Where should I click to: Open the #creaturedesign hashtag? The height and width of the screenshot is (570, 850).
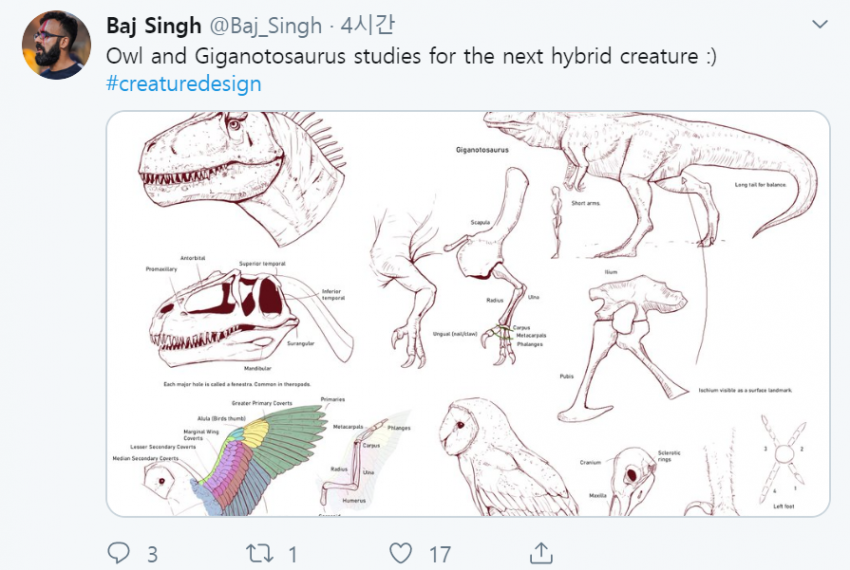tap(183, 83)
